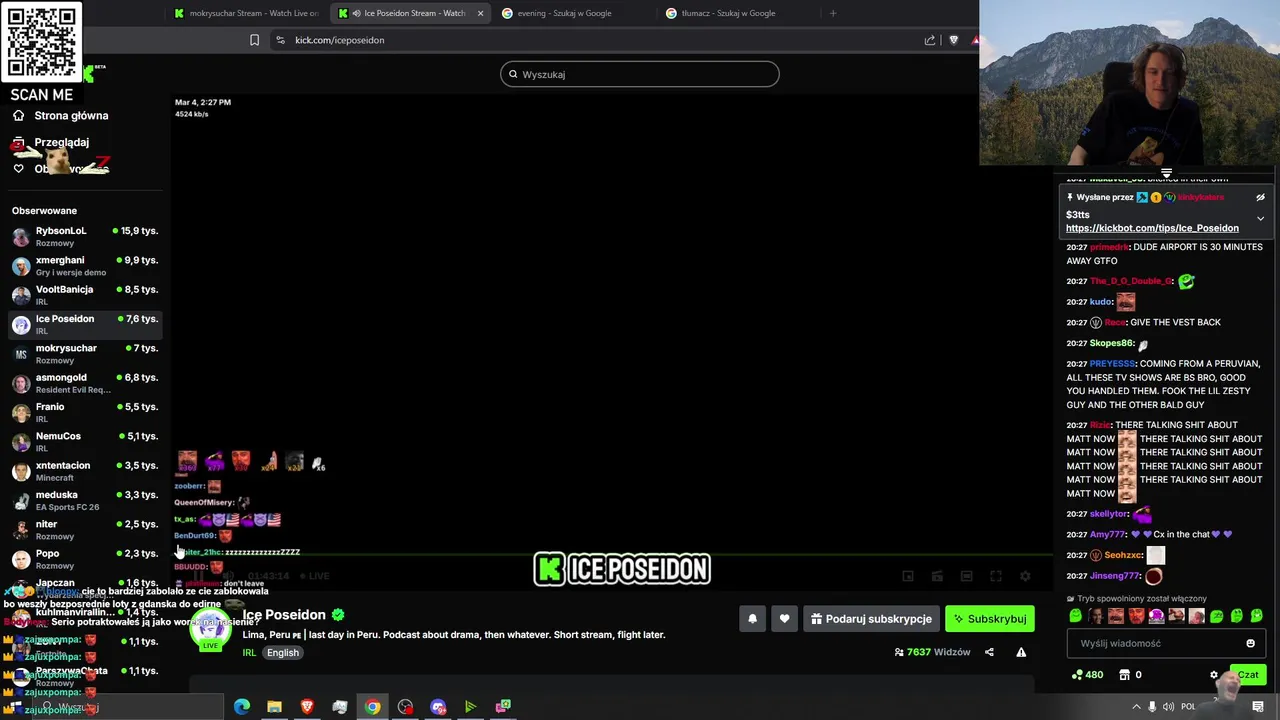Viewport: 1280px width, 720px height.
Task: Share the stream via the share icon
Action: click(x=989, y=652)
